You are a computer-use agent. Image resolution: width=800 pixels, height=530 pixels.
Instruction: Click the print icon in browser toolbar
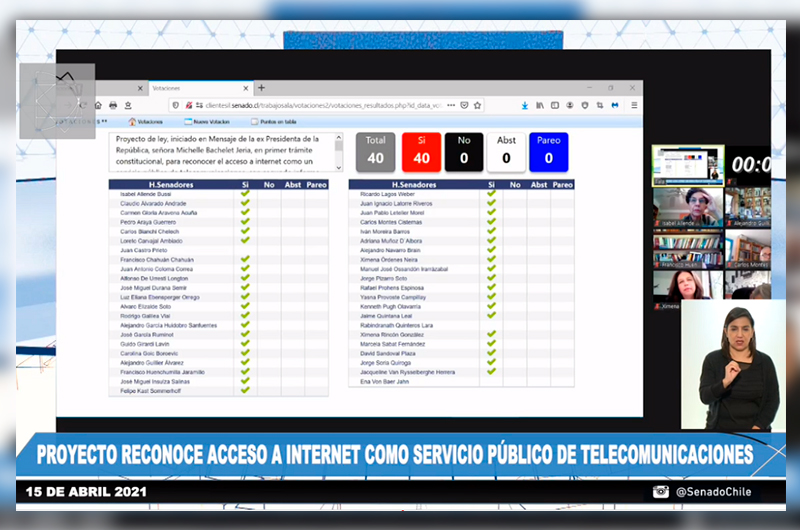tap(113, 105)
